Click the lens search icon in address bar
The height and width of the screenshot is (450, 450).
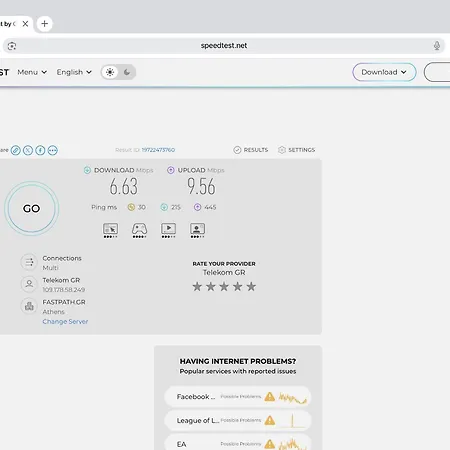pos(12,46)
